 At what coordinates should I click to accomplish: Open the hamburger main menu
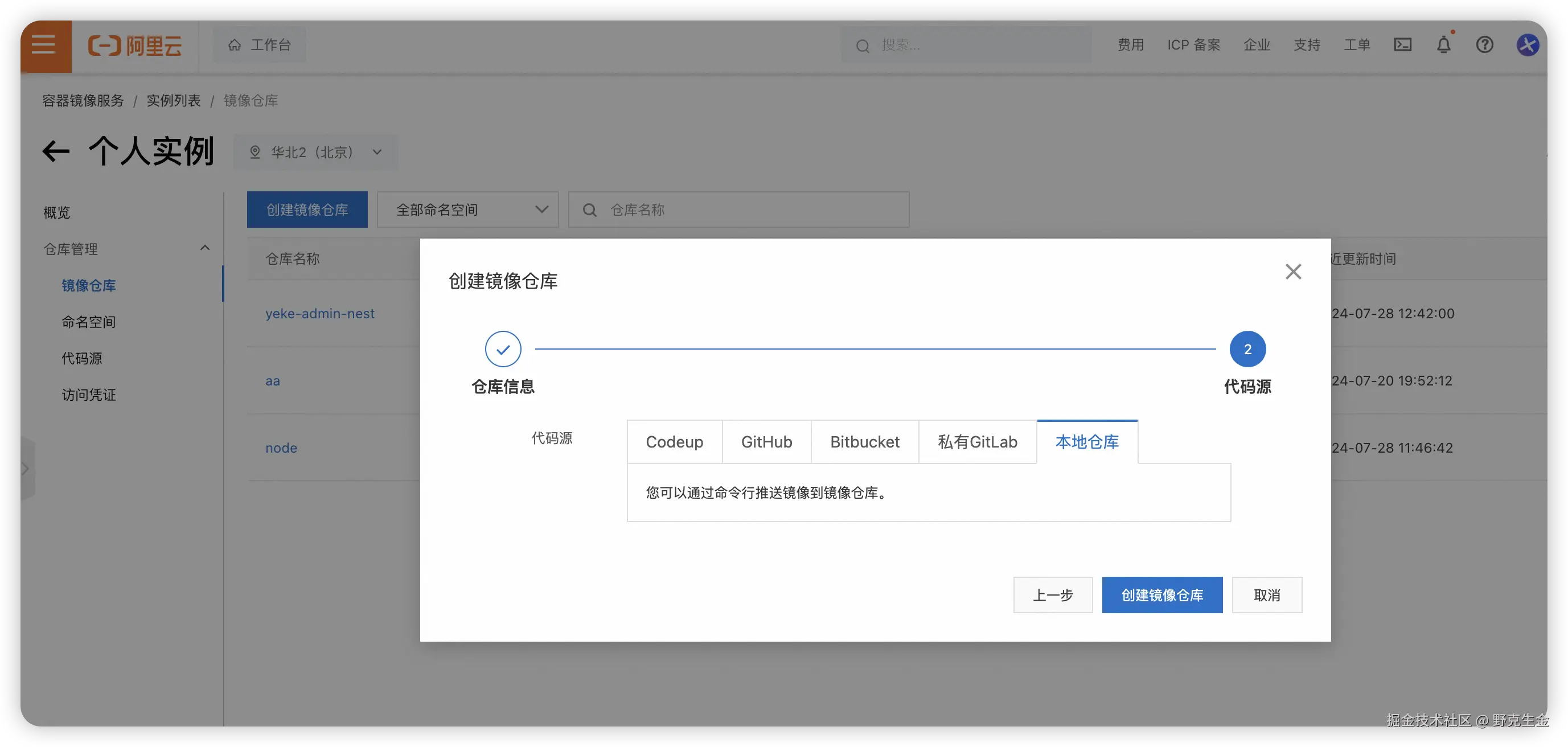click(x=44, y=45)
